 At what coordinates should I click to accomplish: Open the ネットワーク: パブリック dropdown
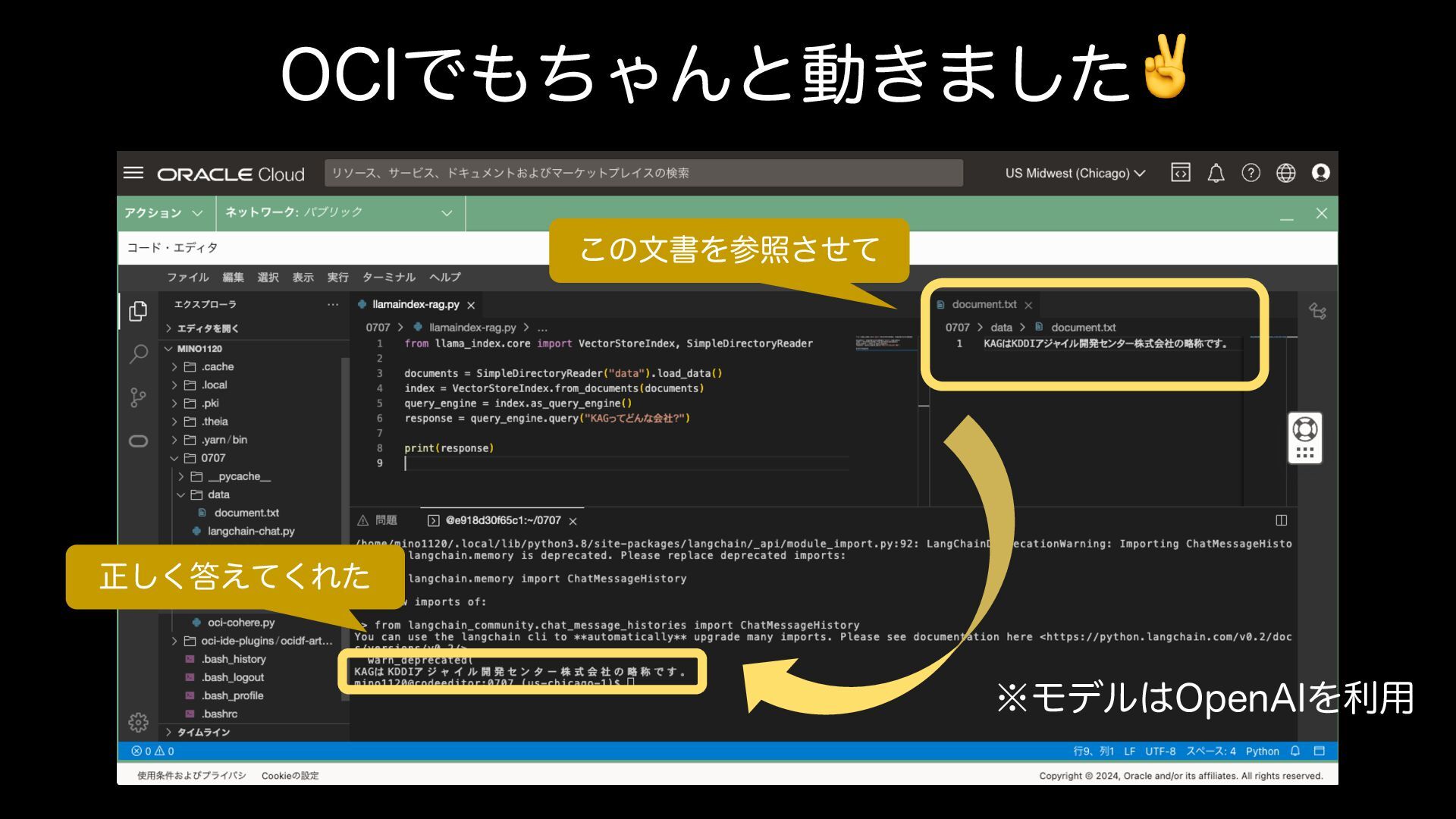(338, 213)
